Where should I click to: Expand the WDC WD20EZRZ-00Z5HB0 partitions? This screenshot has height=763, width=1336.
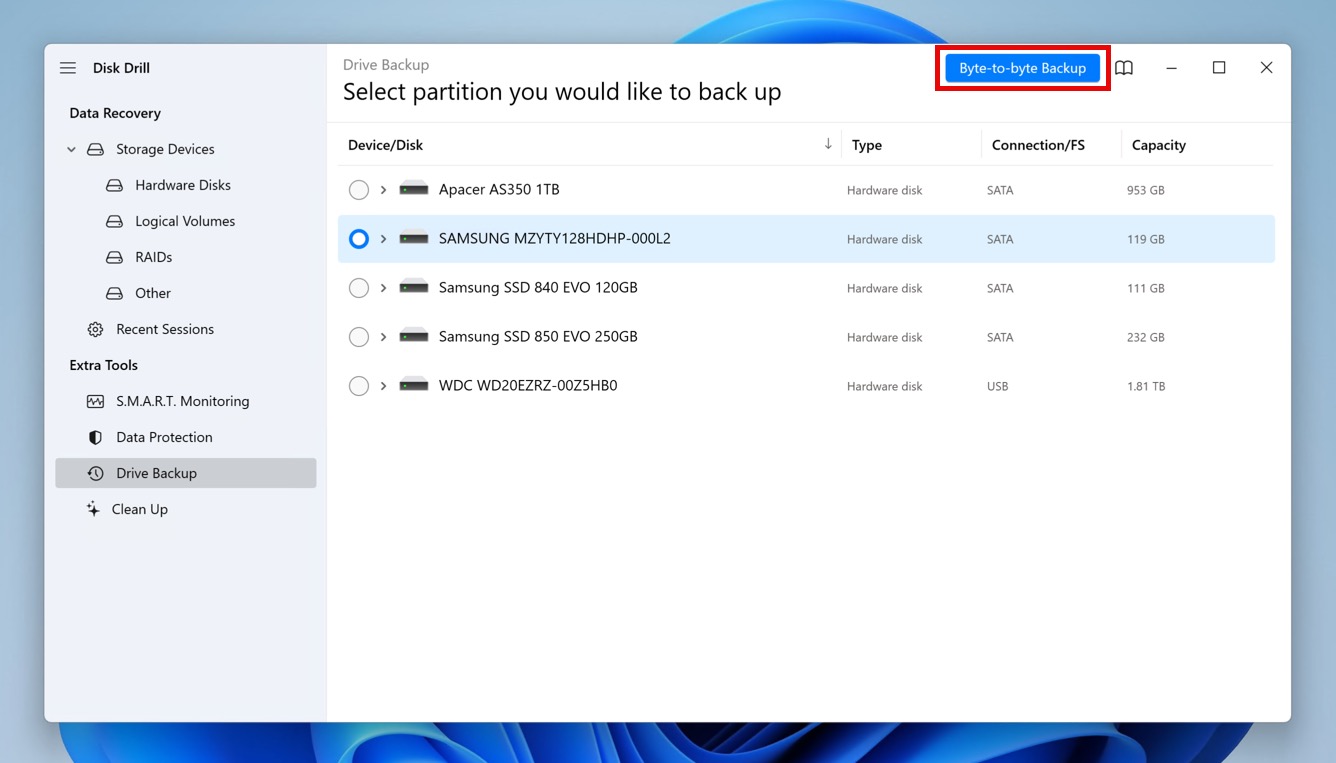click(x=383, y=386)
